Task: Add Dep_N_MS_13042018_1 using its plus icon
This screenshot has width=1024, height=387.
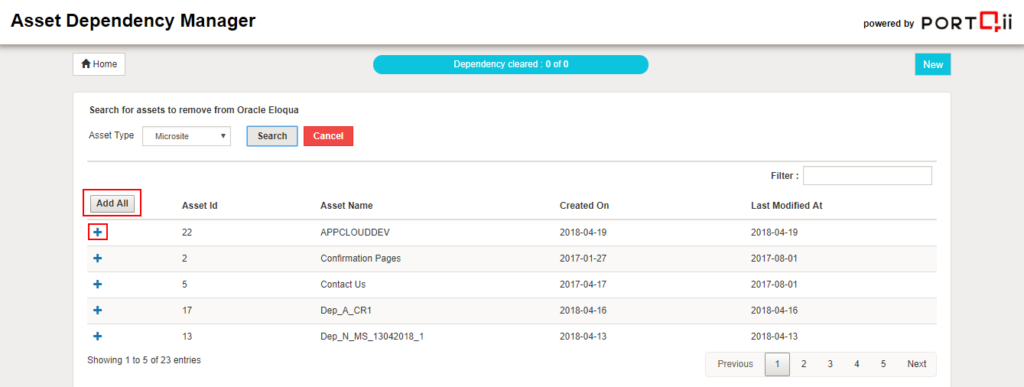Action: point(97,336)
